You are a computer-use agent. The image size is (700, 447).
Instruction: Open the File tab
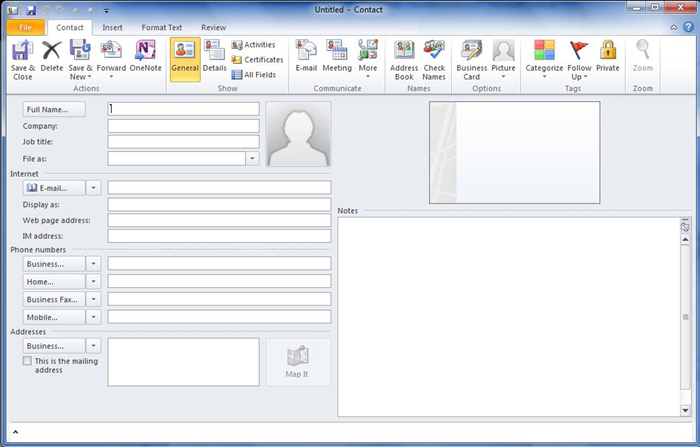25,28
